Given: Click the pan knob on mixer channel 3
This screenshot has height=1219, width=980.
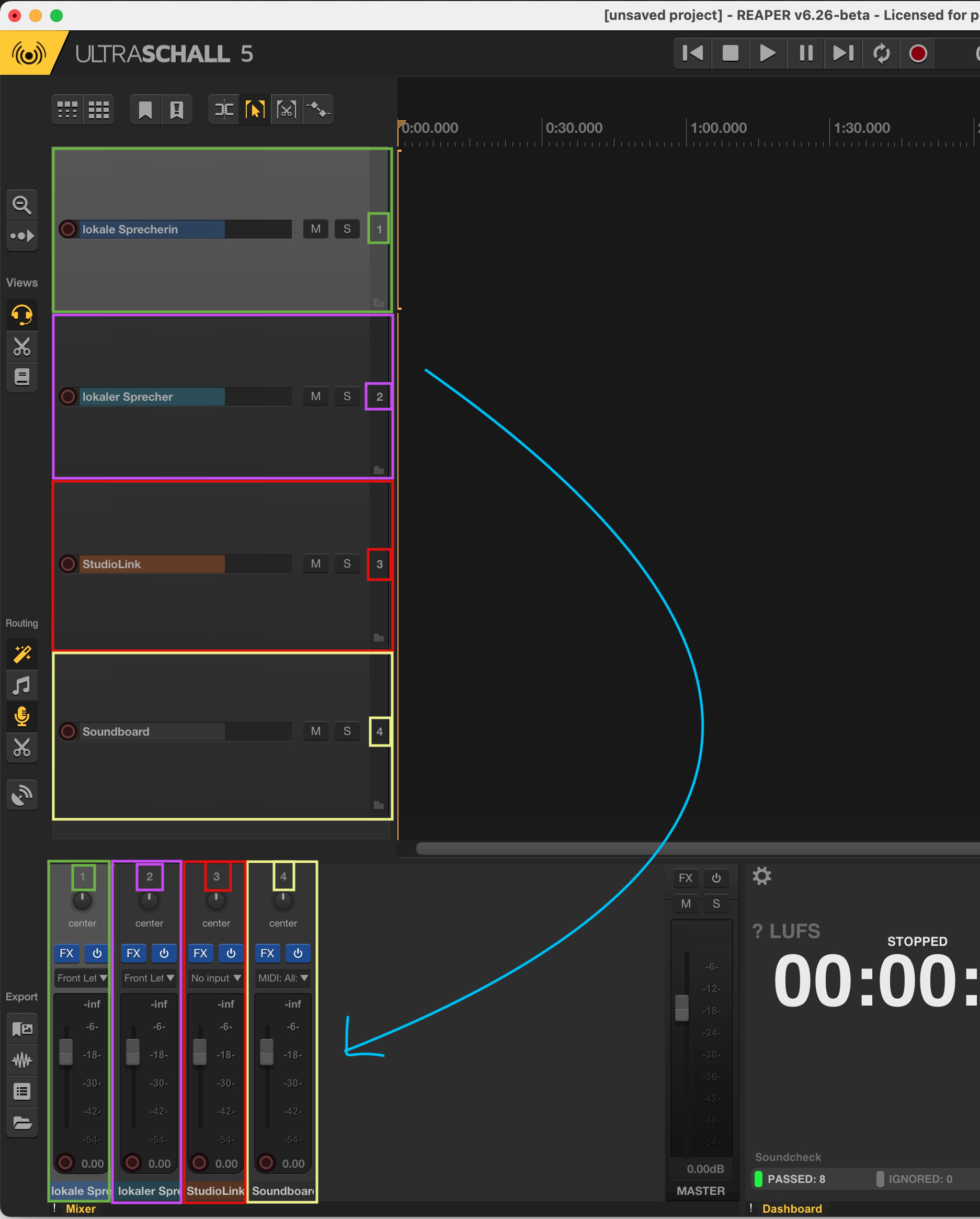Looking at the screenshot, I should click(216, 900).
